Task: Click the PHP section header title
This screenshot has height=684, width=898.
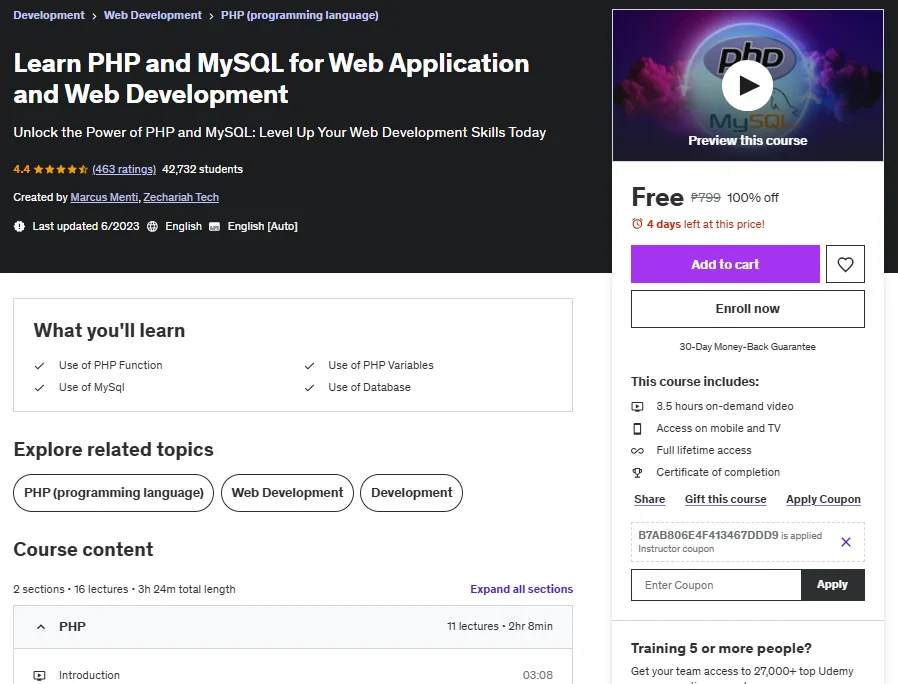Action: coord(72,627)
